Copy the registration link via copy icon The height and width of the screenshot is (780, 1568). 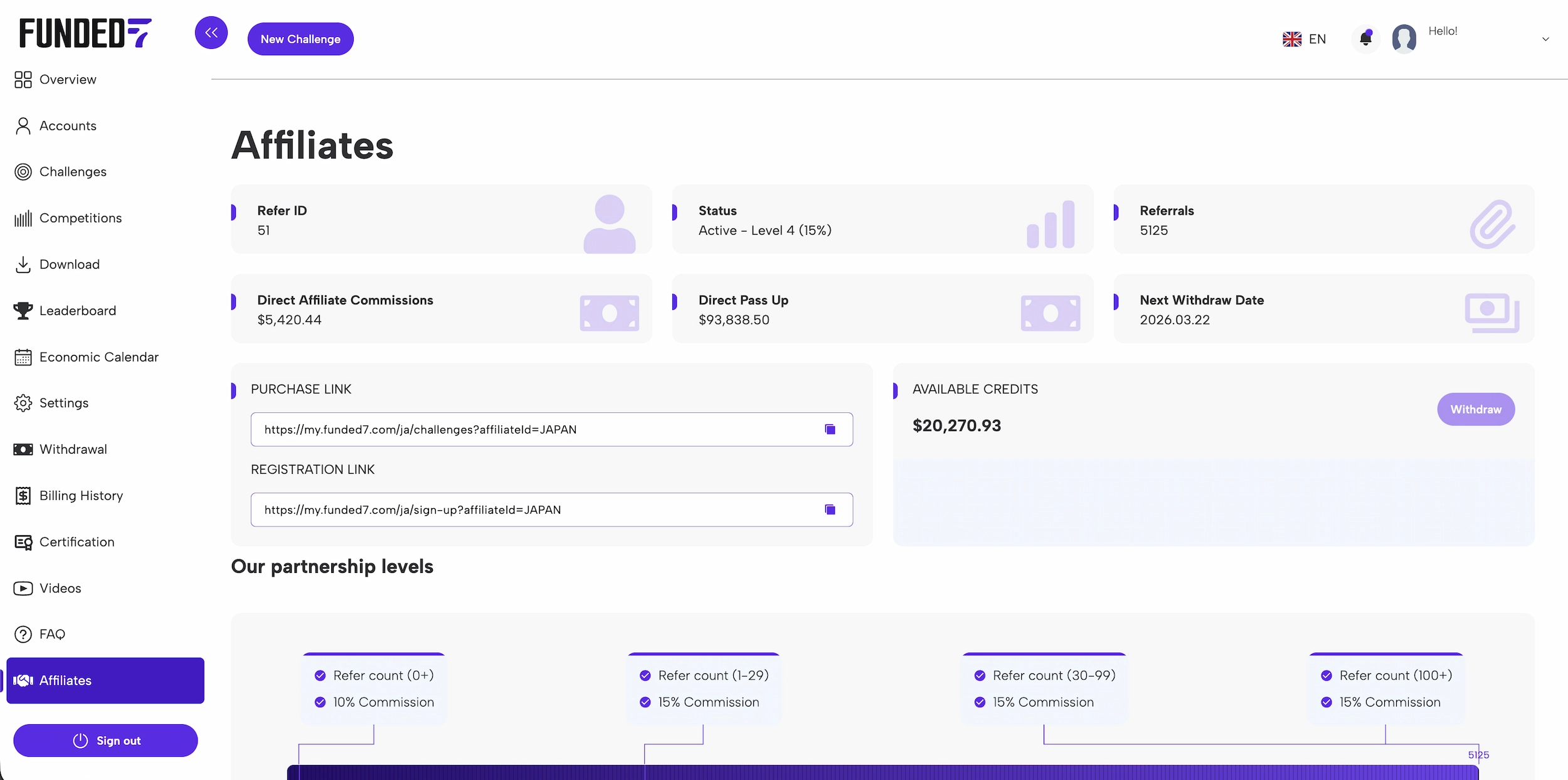coord(830,510)
